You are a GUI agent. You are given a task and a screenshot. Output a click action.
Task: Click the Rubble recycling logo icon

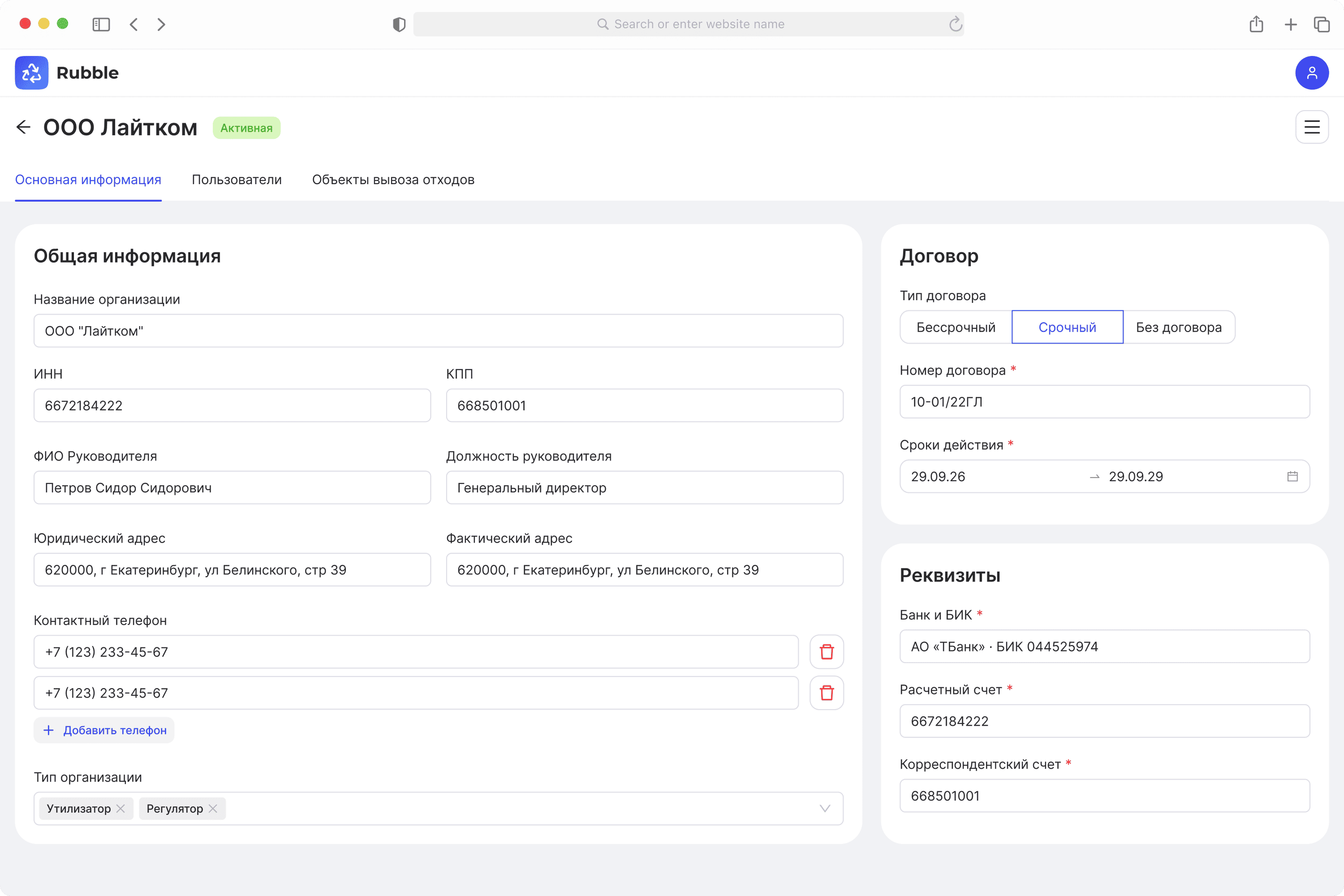pos(31,73)
